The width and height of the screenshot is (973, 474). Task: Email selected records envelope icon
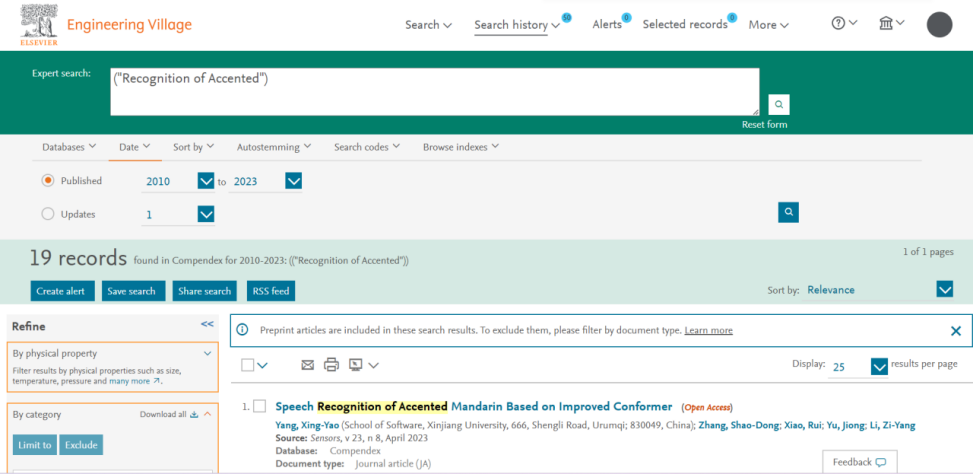pyautogui.click(x=308, y=365)
